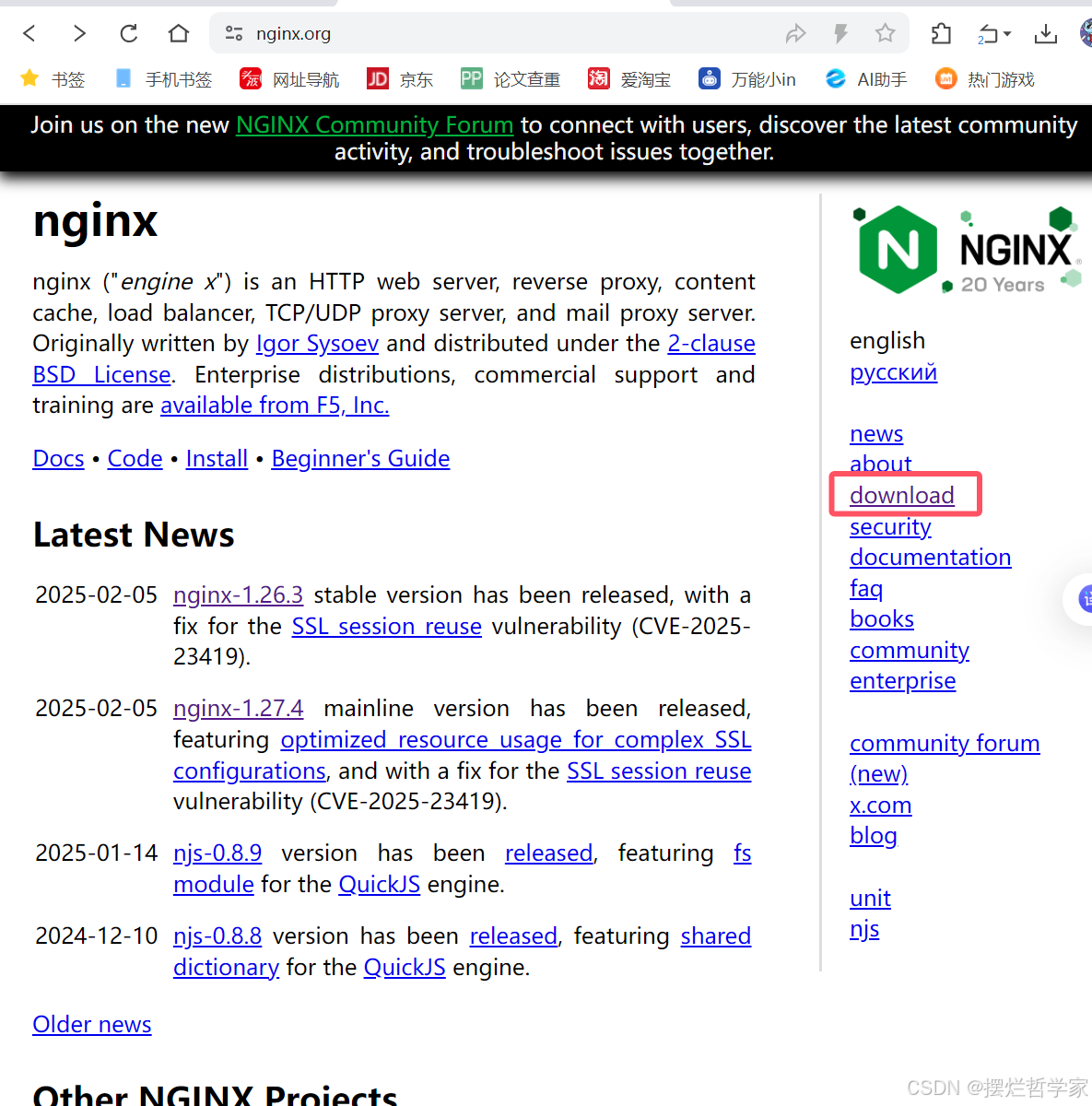Open optimized resource usage for complex SSL link
The width and height of the screenshot is (1092, 1106).
tap(516, 740)
